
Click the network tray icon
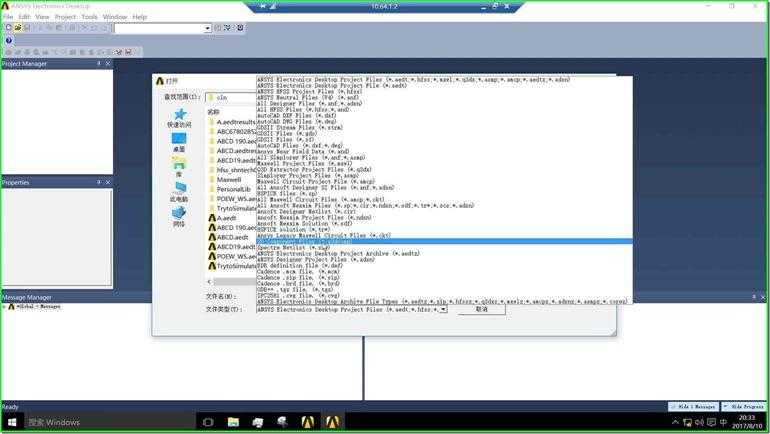point(688,422)
